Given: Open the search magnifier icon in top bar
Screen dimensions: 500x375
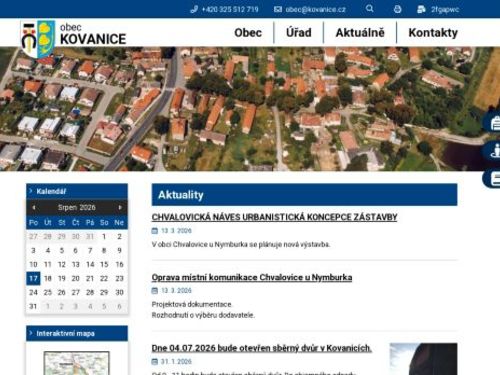Looking at the screenshot, I should 369,9.
